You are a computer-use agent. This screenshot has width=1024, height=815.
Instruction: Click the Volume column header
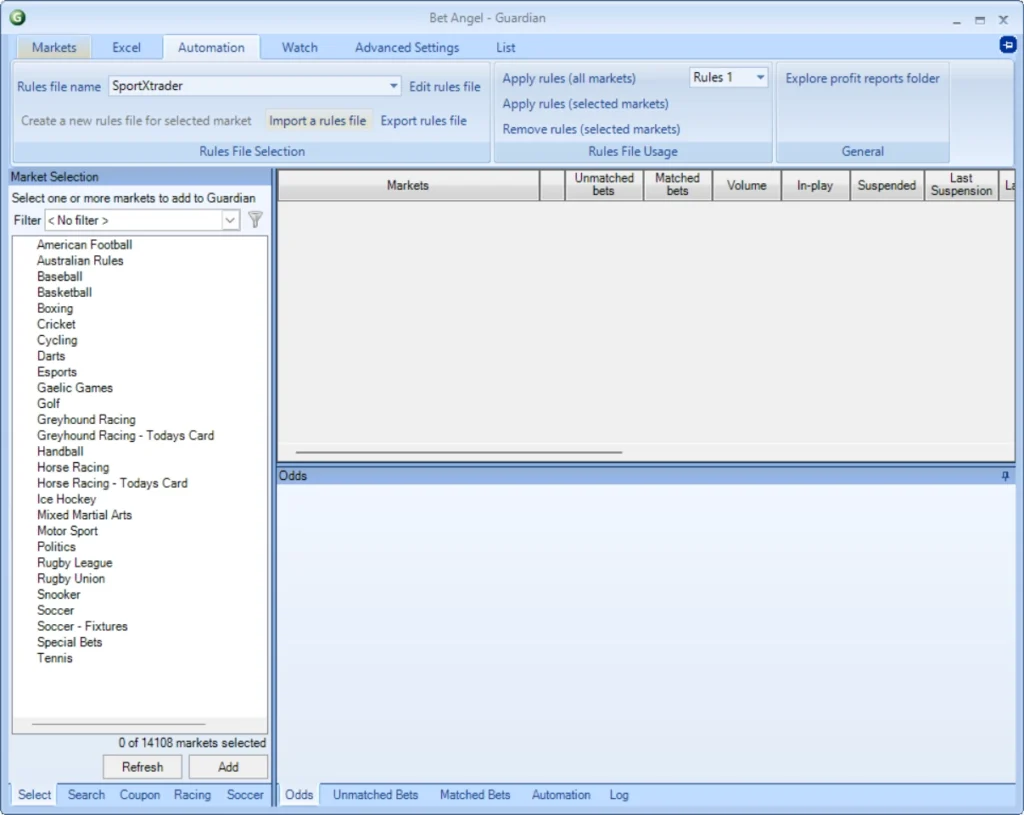click(746, 185)
